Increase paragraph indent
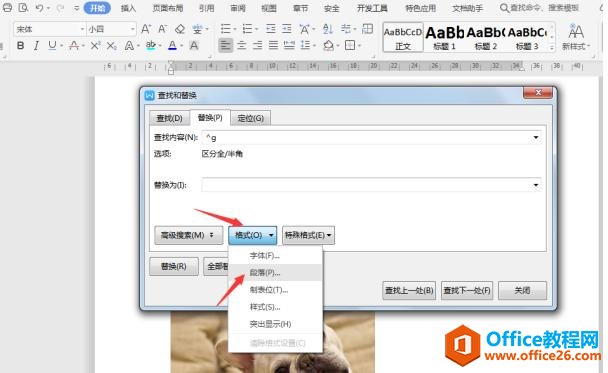 tap(287, 29)
